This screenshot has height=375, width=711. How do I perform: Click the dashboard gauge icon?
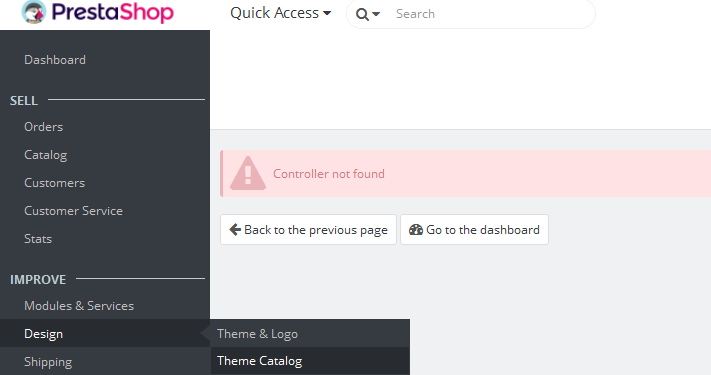tap(416, 229)
